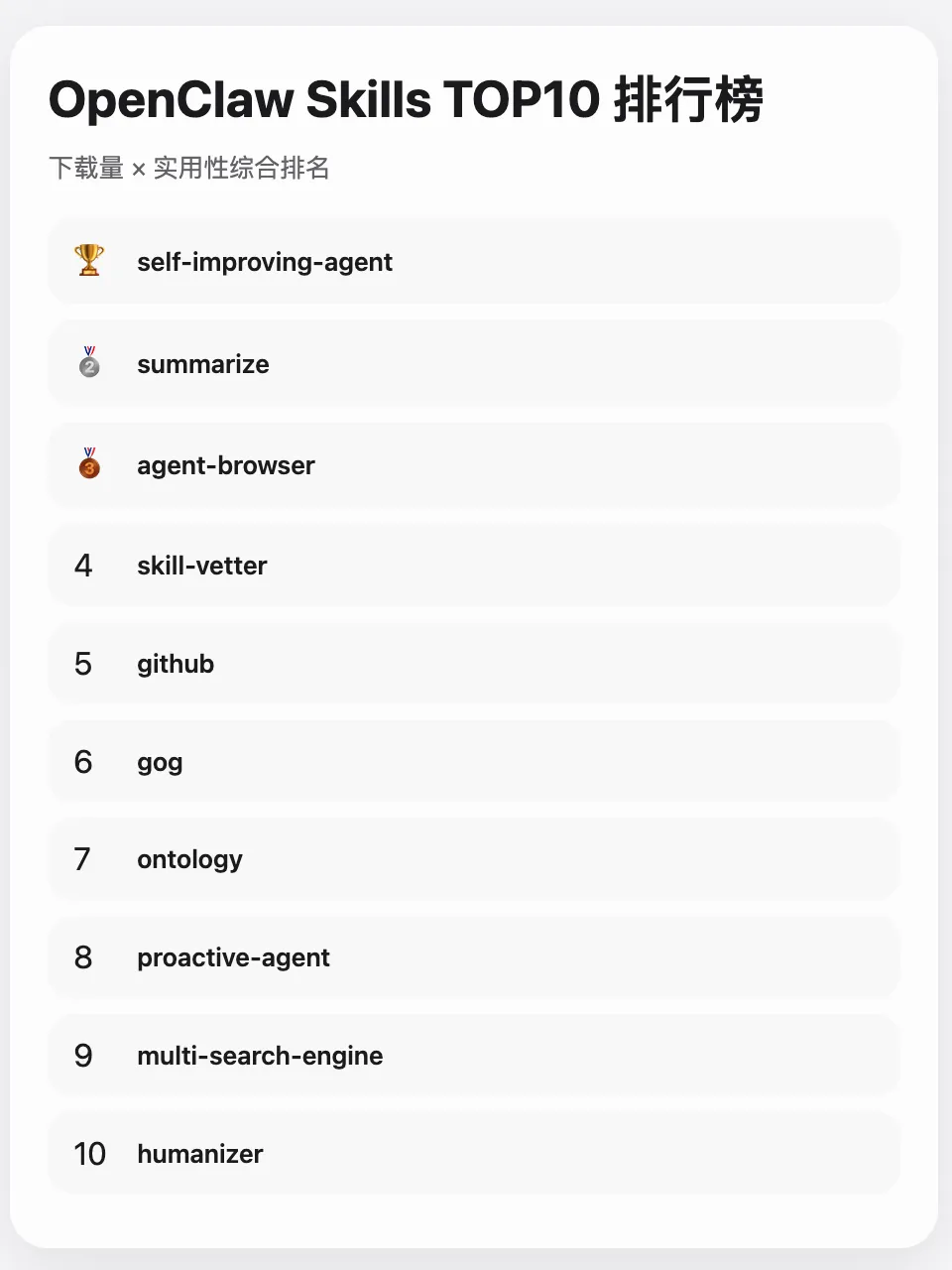Open the github skill entry
Viewport: 952px width, 1270px height.
(x=474, y=664)
